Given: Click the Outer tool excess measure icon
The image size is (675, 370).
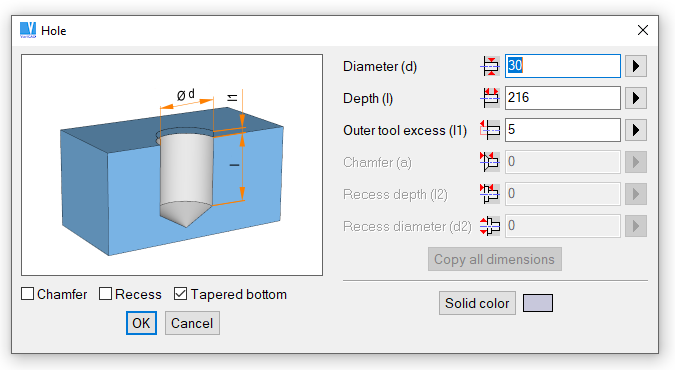Looking at the screenshot, I should 490,130.
